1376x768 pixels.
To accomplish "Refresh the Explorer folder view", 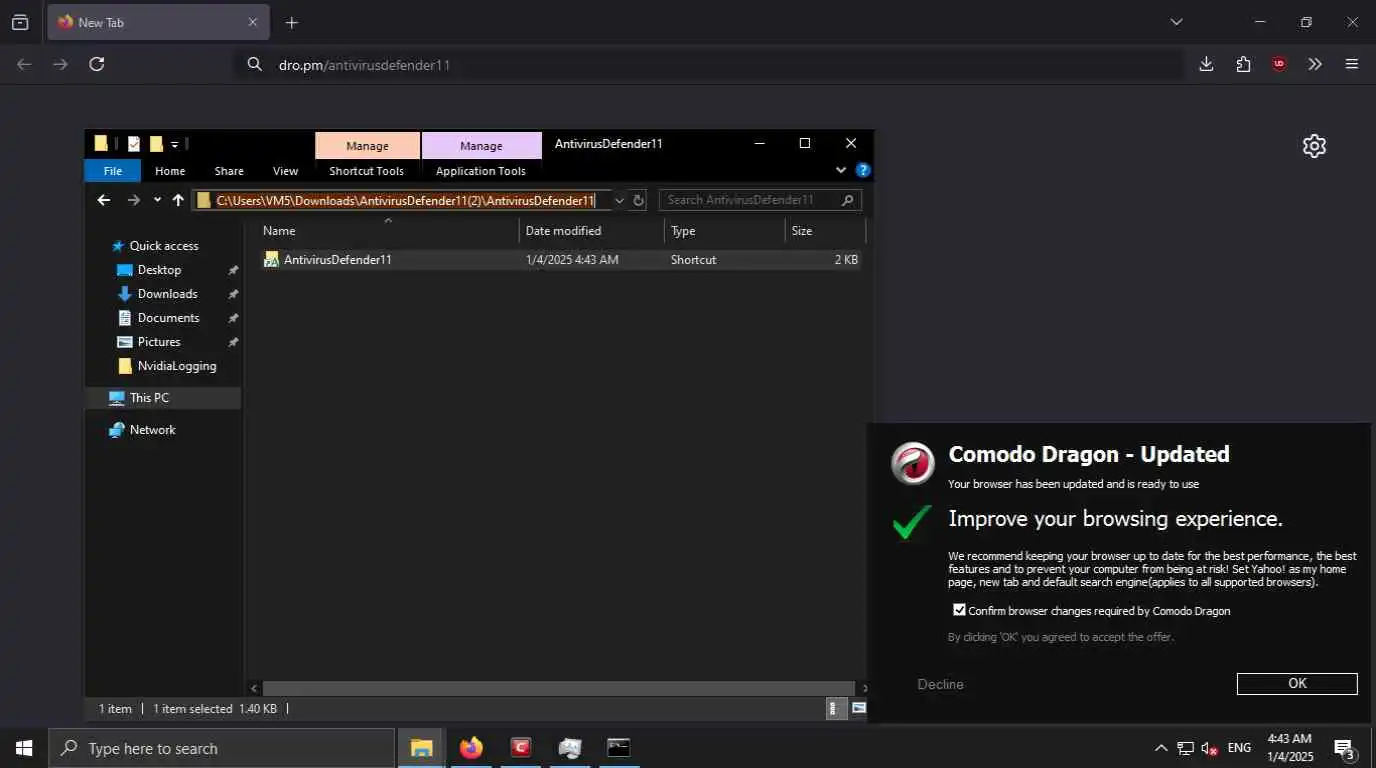I will (638, 200).
